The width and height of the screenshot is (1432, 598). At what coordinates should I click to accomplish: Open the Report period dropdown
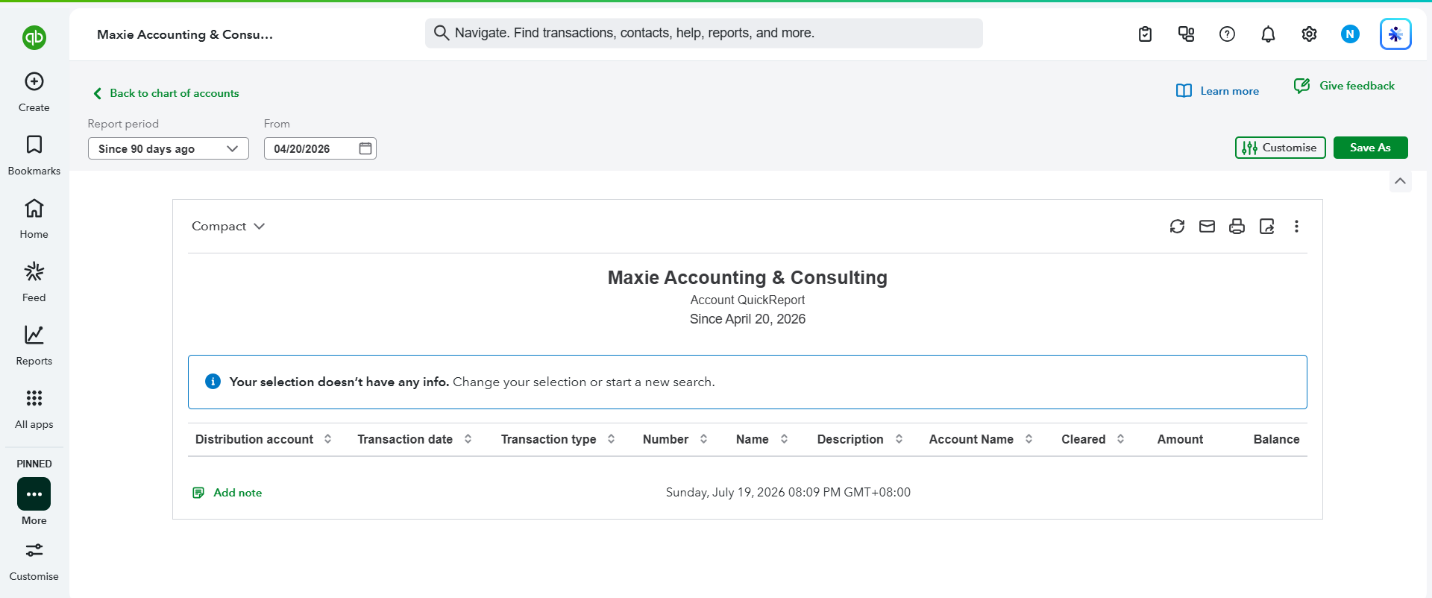[168, 149]
